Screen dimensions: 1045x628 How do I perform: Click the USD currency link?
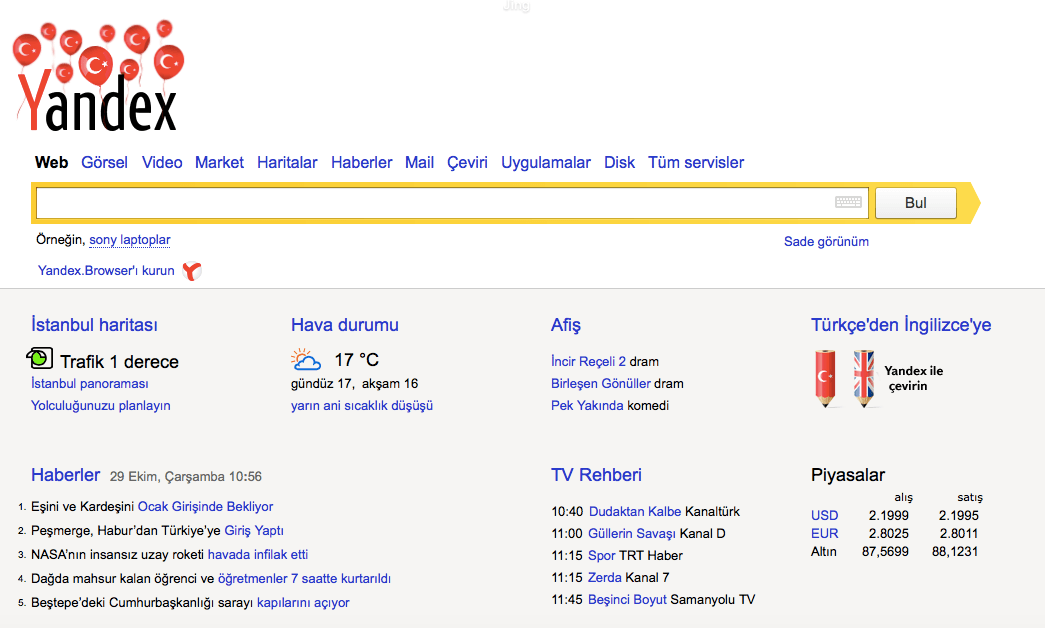(x=824, y=515)
